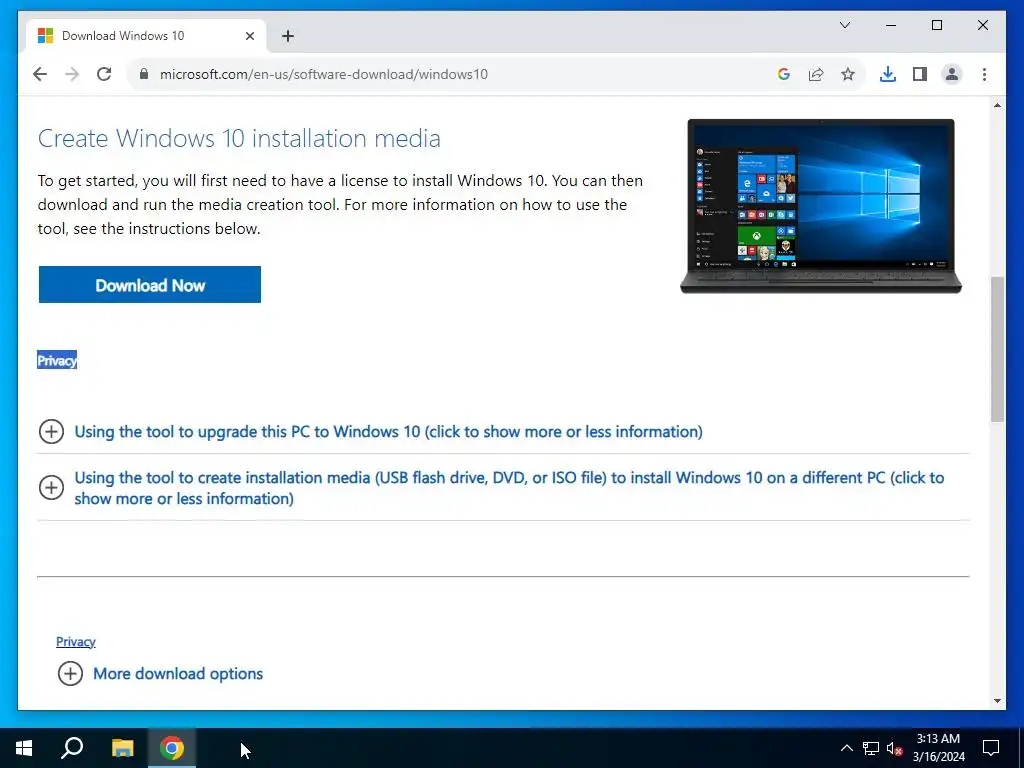
Task: Open the muted volume tray icon
Action: point(895,748)
